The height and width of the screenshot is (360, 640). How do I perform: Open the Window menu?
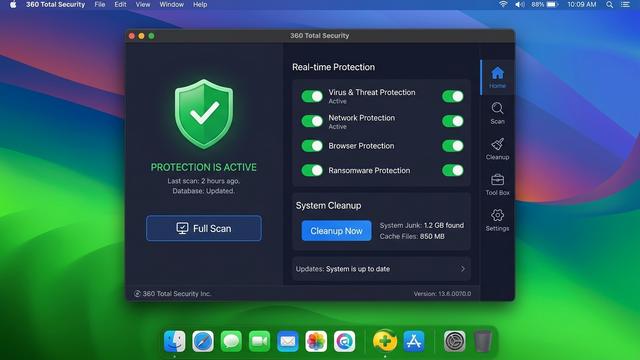[171, 4]
